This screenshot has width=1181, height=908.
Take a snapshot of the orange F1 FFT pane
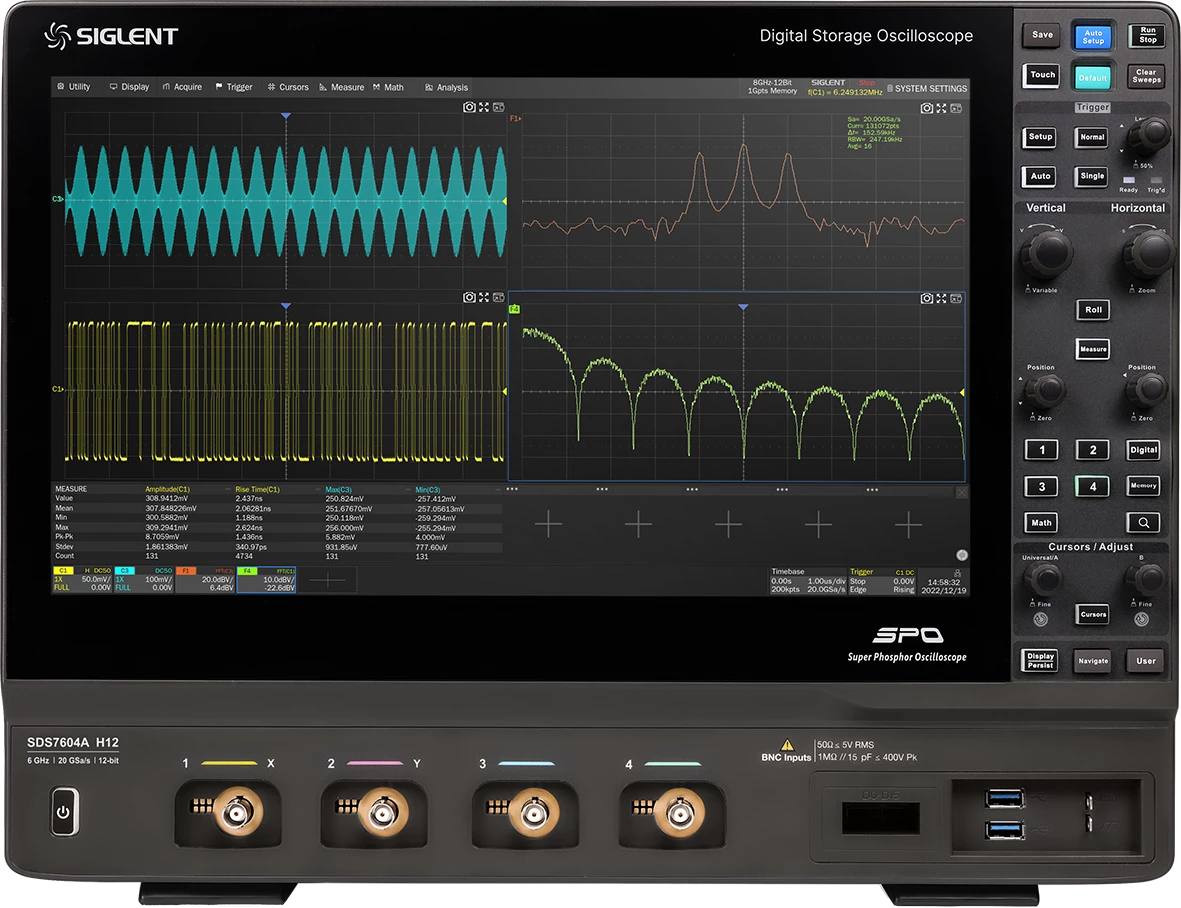(x=926, y=108)
